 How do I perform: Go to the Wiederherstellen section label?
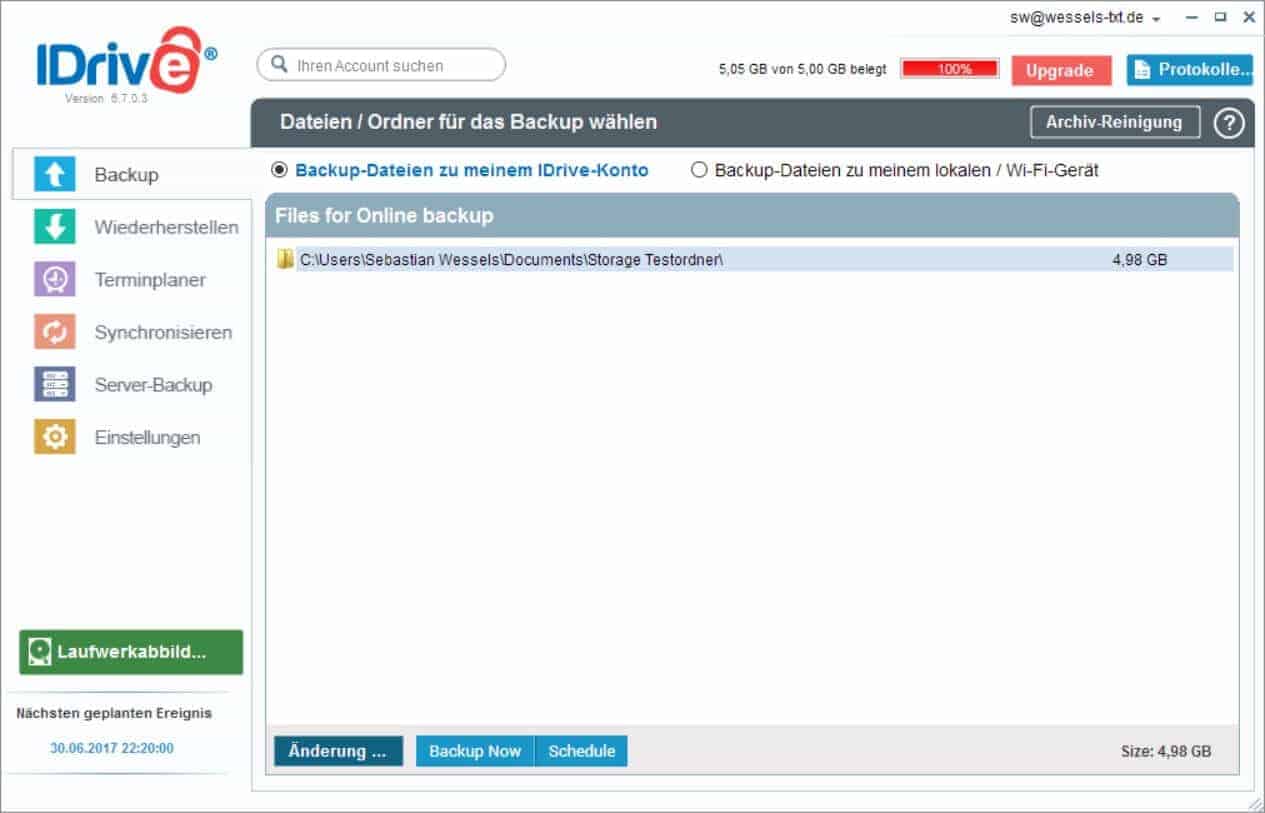click(167, 227)
